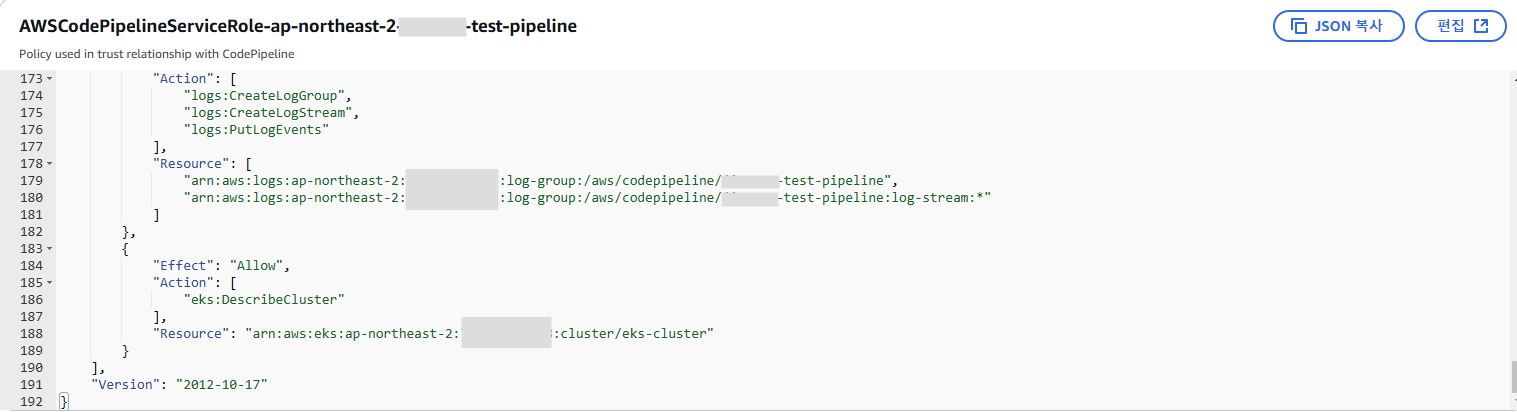Collapse the Action array at line 173
Screen dimensions: 1517x412
pos(50,78)
